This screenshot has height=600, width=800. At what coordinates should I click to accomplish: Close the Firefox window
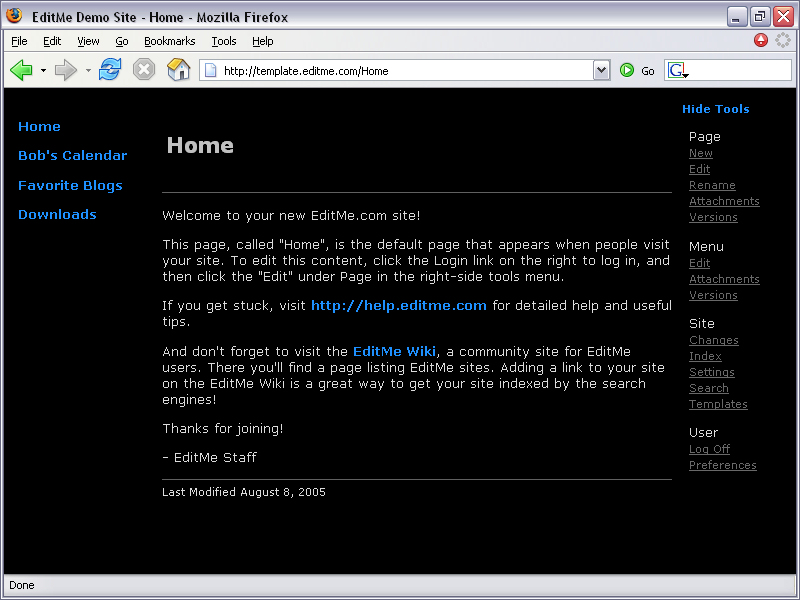[783, 17]
